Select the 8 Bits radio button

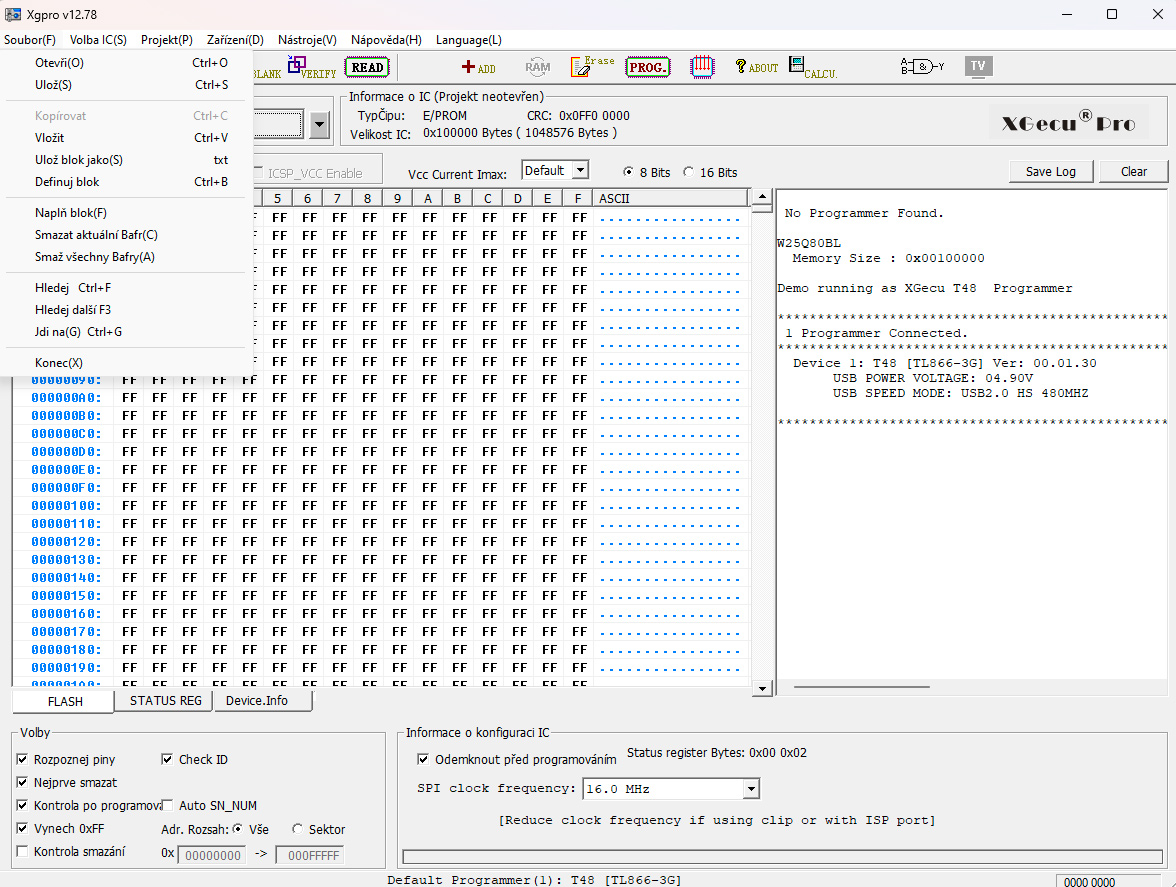(x=628, y=172)
